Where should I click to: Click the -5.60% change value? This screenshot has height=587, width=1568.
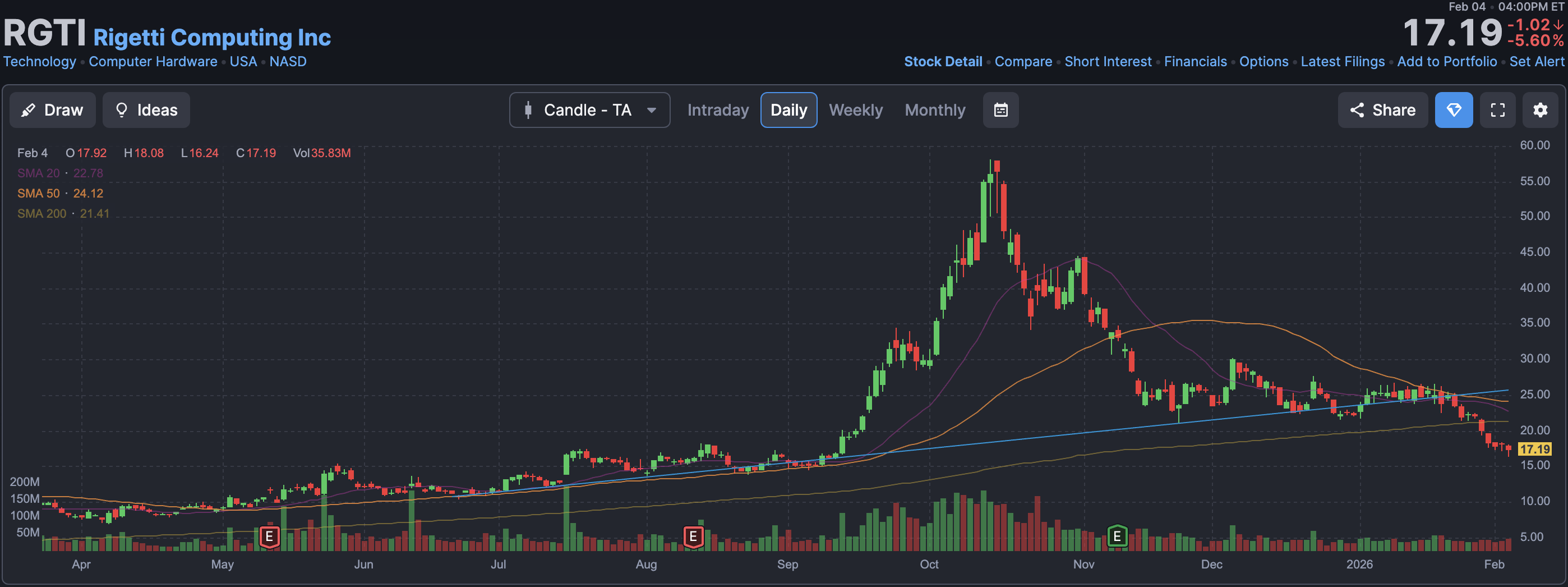[1535, 41]
